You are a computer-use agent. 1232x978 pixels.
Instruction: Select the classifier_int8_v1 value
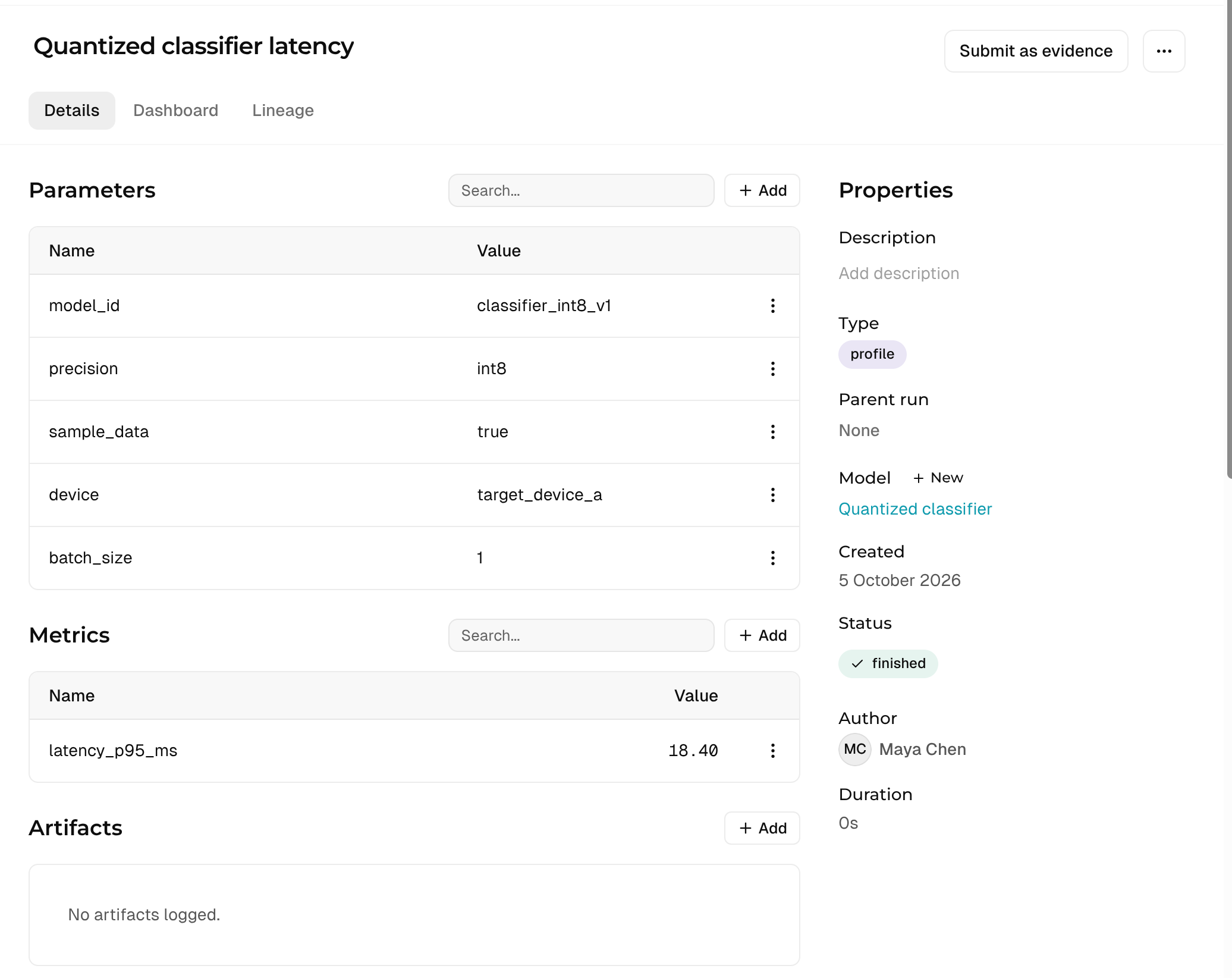(x=544, y=306)
